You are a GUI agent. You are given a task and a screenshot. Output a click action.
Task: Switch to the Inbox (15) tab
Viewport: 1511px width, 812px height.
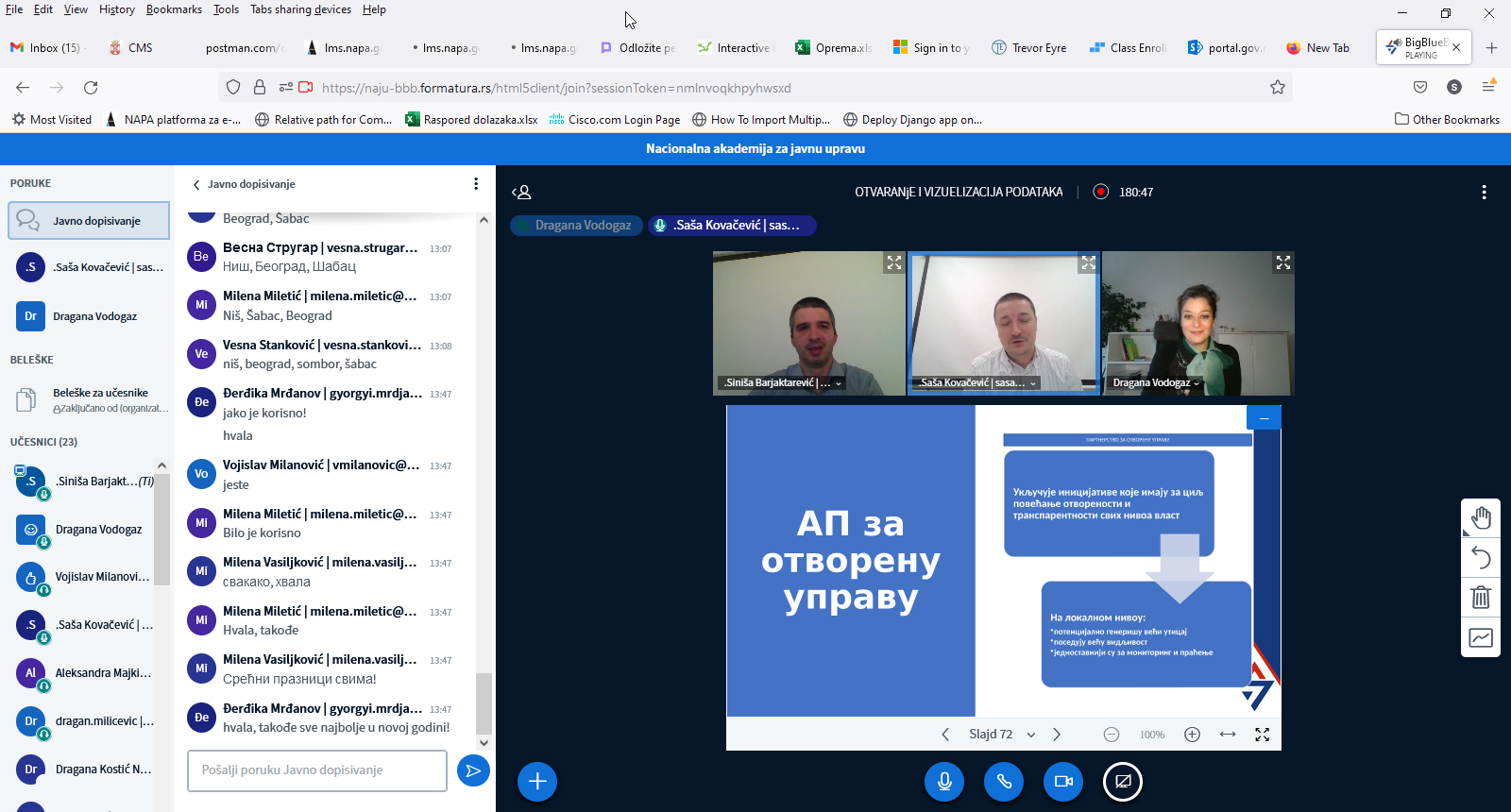tap(47, 47)
